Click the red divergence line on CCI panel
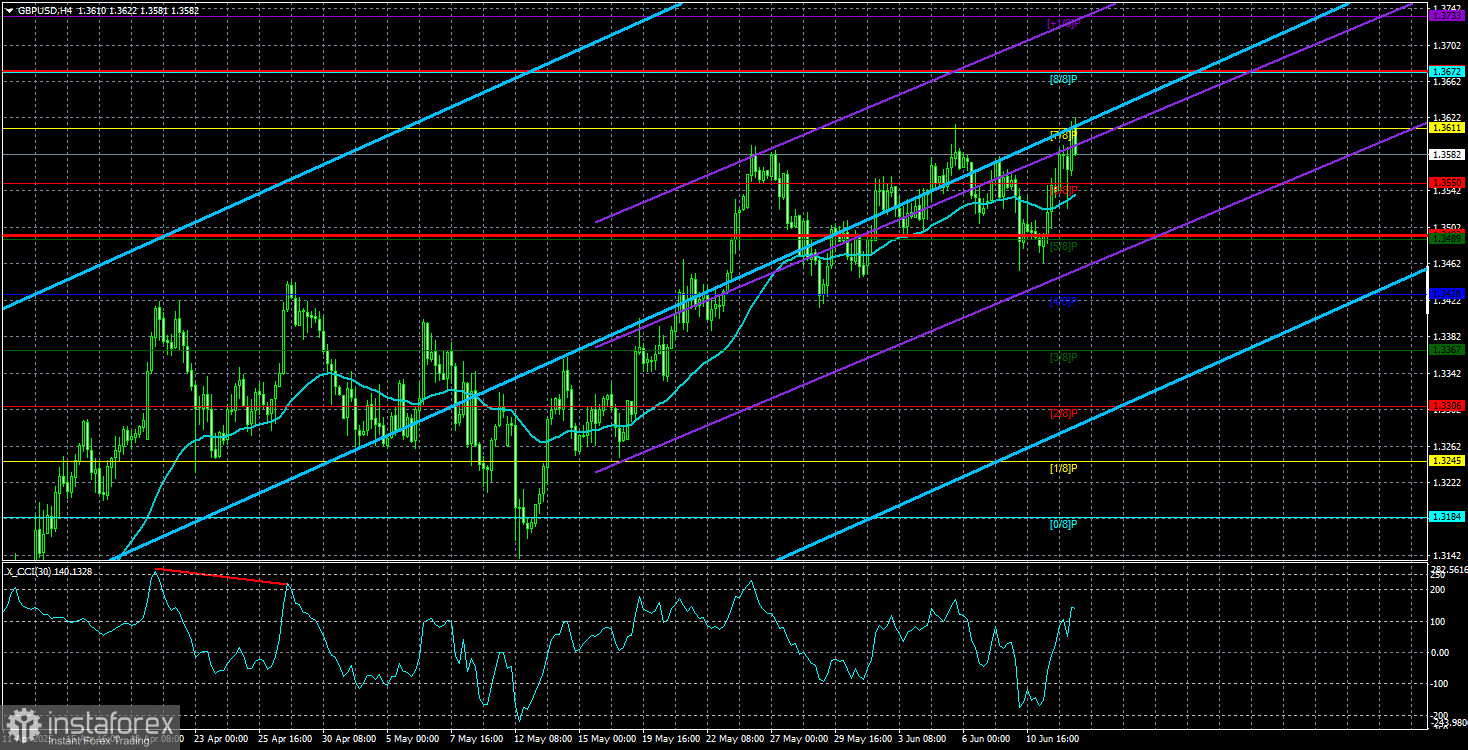The image size is (1468, 750). 222,577
